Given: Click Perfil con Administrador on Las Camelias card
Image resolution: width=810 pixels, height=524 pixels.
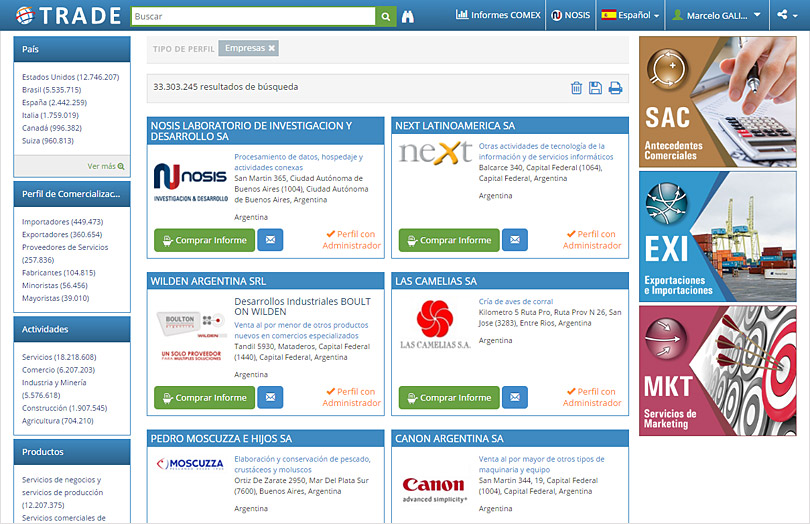Looking at the screenshot, I should tap(592, 397).
